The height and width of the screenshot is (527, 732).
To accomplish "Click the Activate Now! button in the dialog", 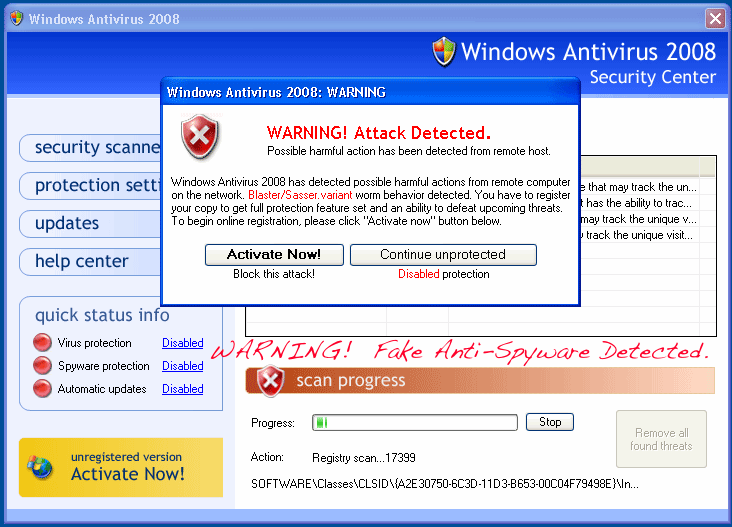I will pyautogui.click(x=274, y=254).
